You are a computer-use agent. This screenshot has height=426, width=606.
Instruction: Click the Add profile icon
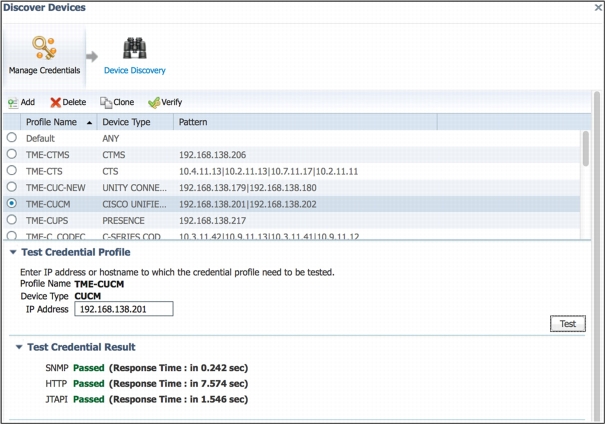13,103
